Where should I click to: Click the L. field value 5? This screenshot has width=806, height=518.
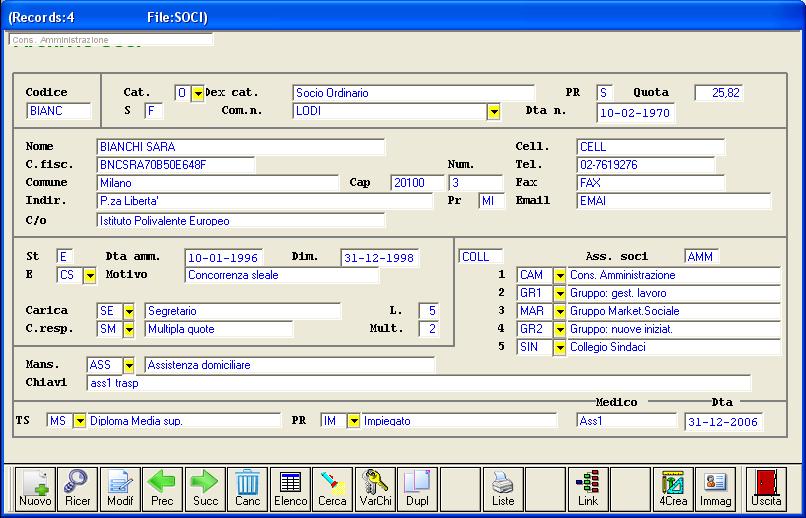pyautogui.click(x=429, y=311)
